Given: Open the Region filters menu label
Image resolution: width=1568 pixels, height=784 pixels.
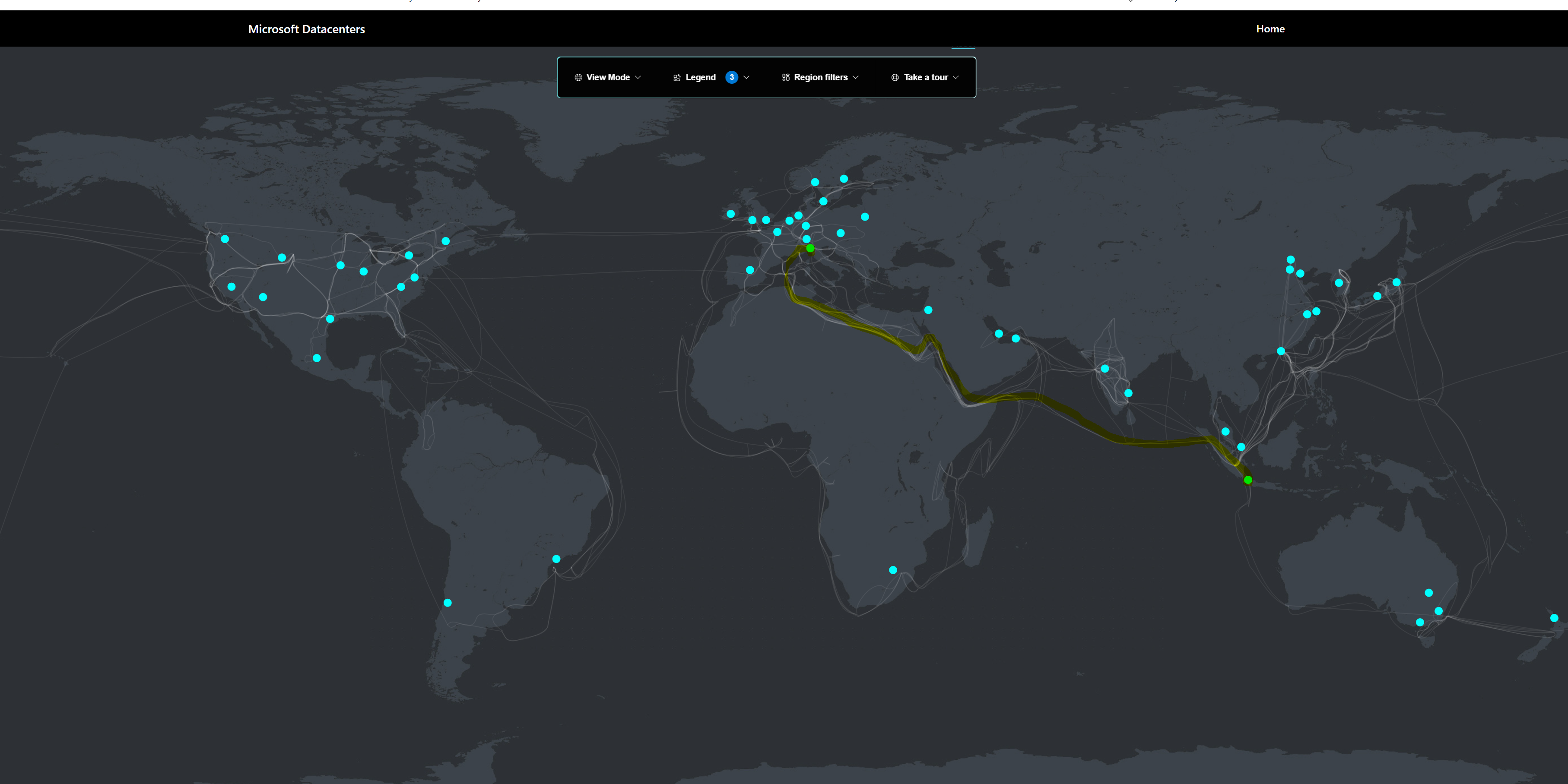Looking at the screenshot, I should (x=821, y=77).
